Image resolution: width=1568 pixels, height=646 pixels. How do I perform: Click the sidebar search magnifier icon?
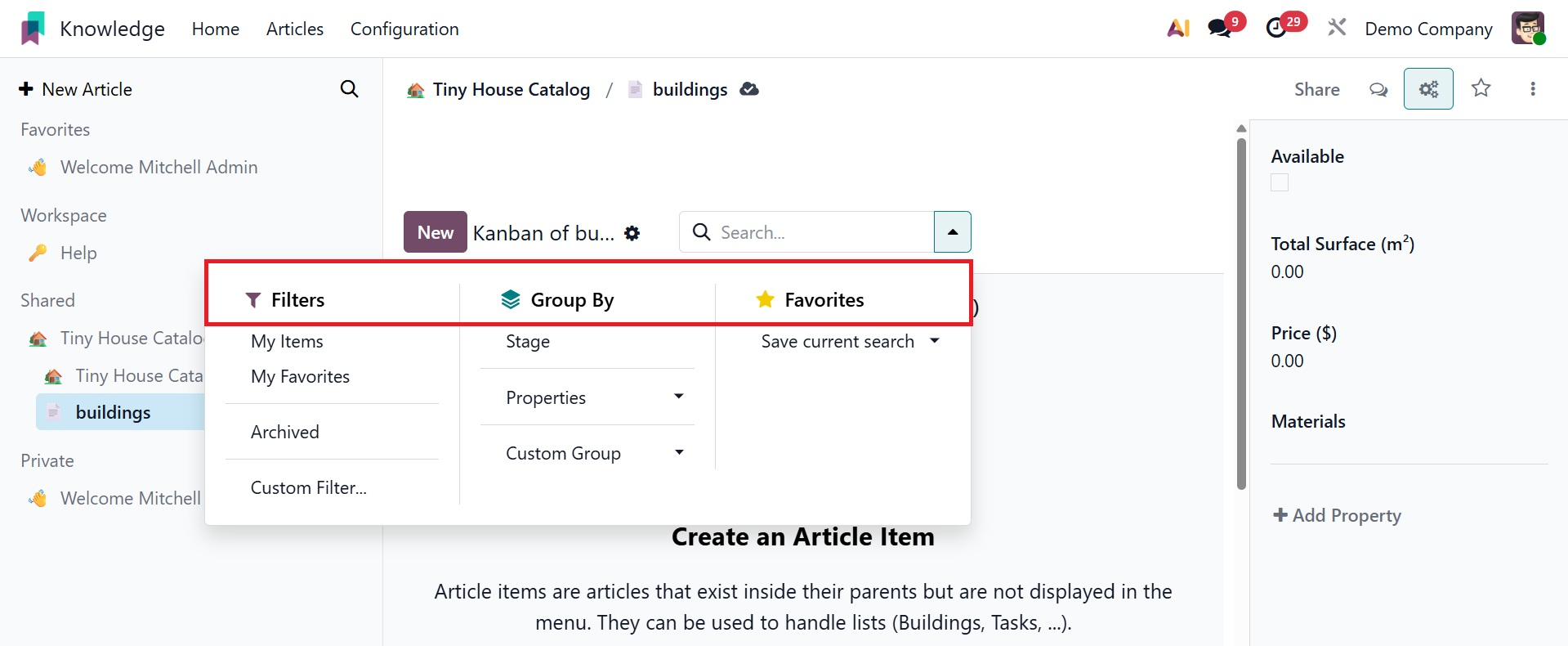point(349,89)
